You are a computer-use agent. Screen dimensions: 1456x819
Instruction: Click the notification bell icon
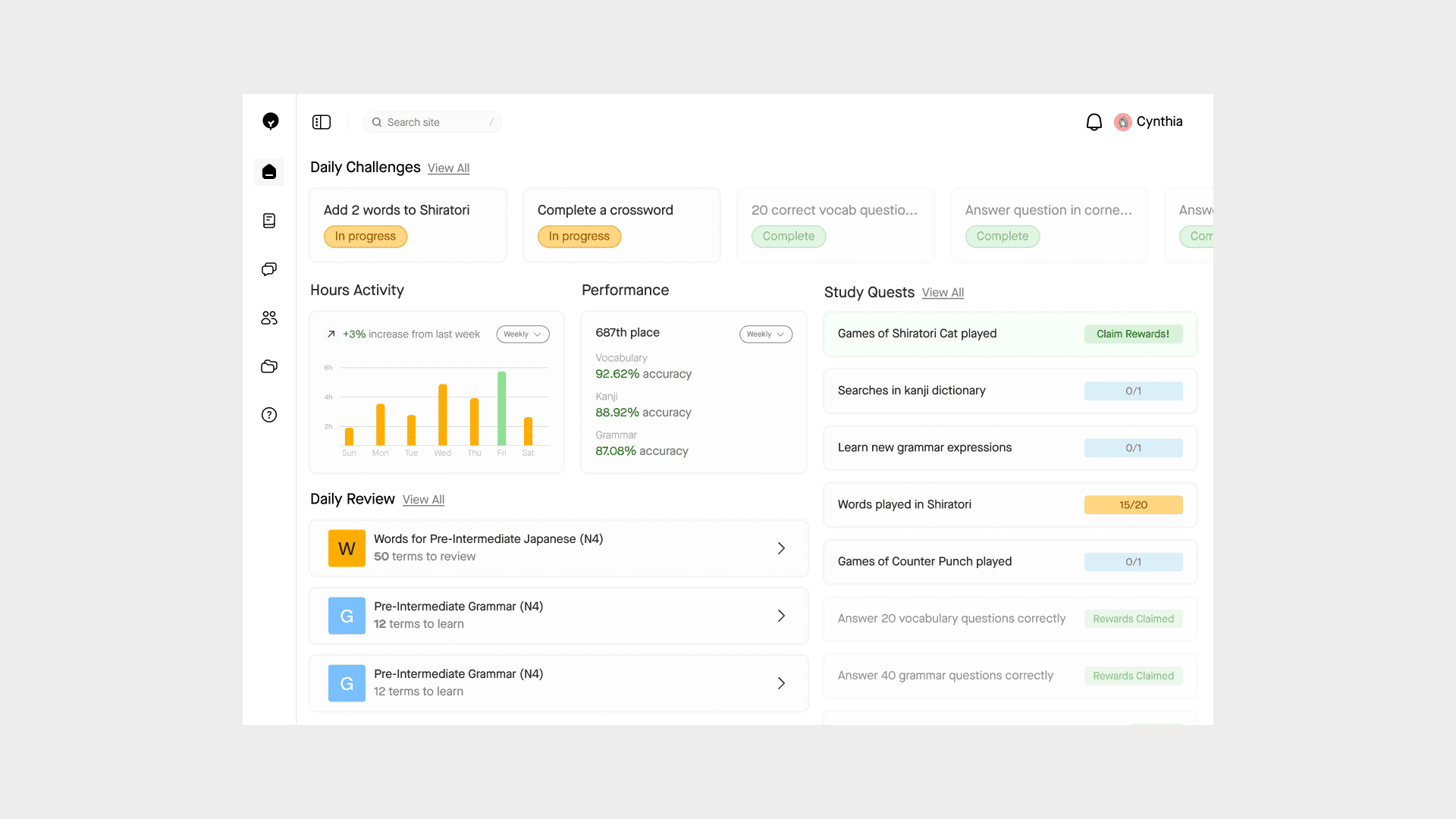[1094, 122]
